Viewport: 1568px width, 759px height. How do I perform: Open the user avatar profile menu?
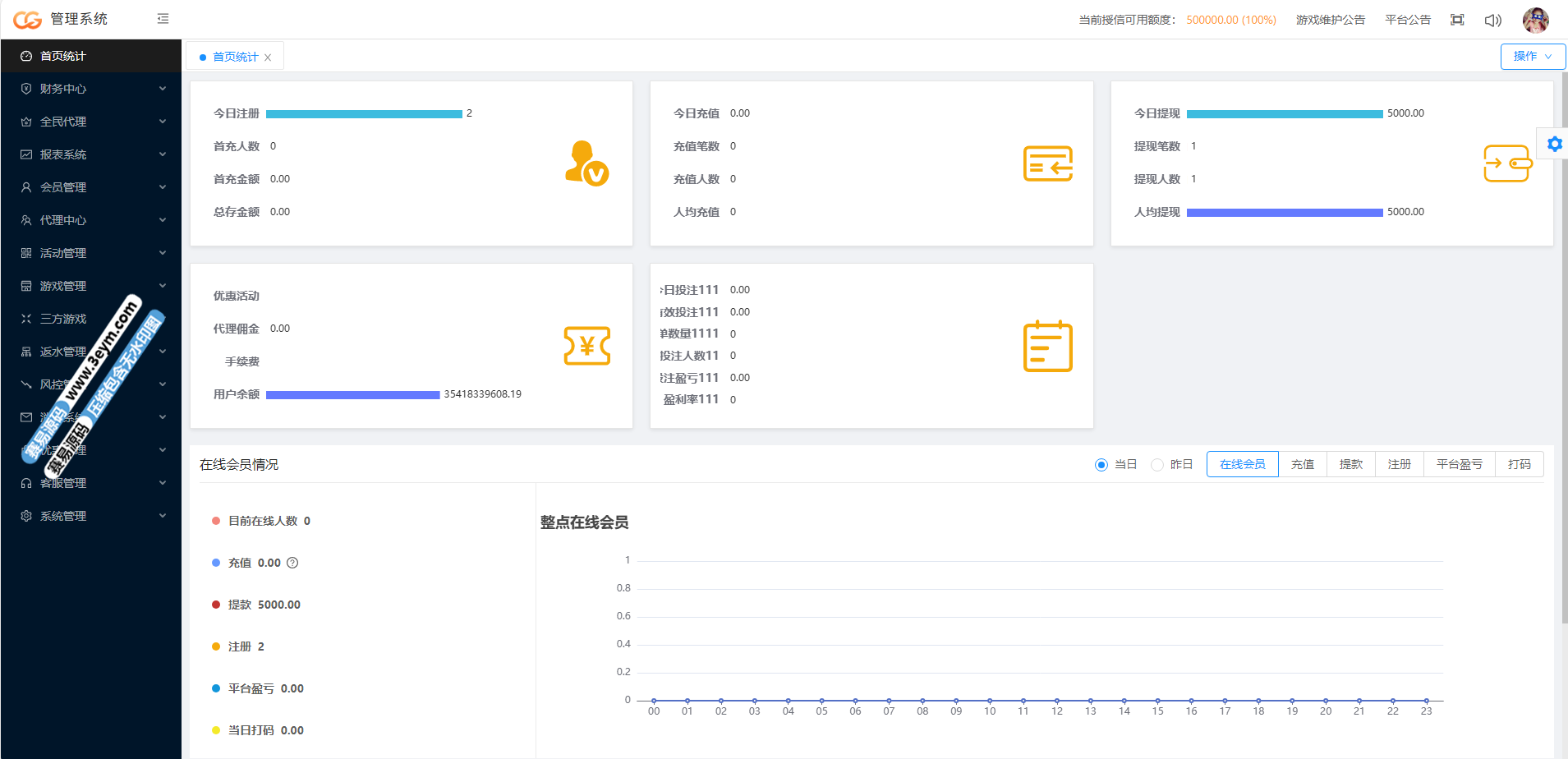1535,20
